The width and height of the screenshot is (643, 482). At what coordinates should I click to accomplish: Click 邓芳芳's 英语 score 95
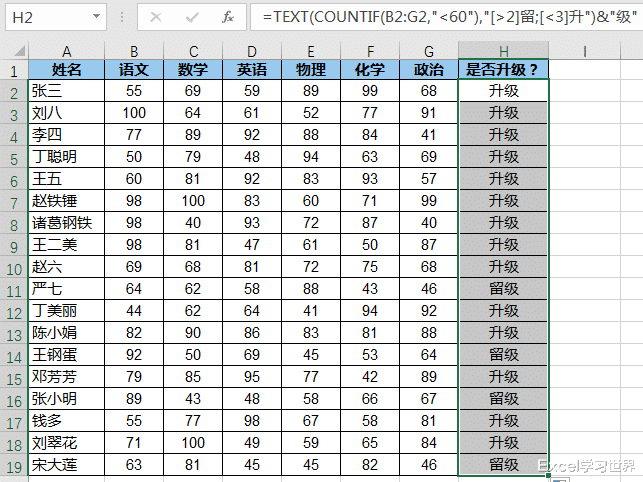coord(252,377)
